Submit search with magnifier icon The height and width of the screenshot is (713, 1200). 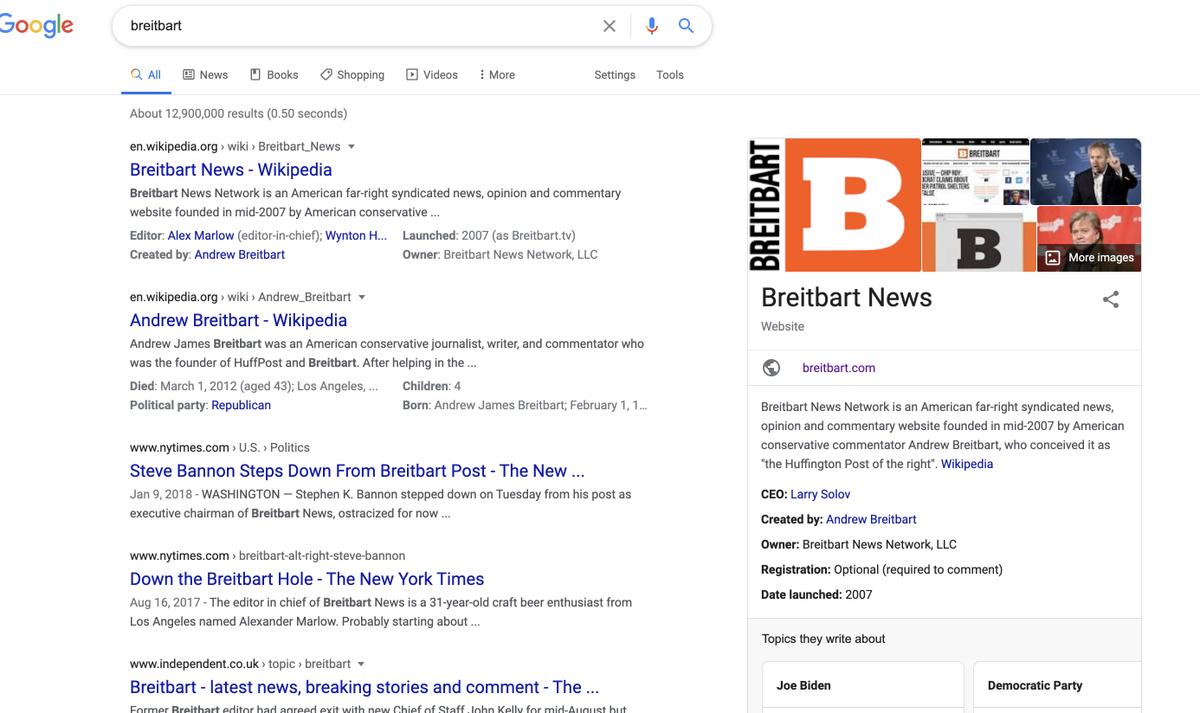(686, 26)
